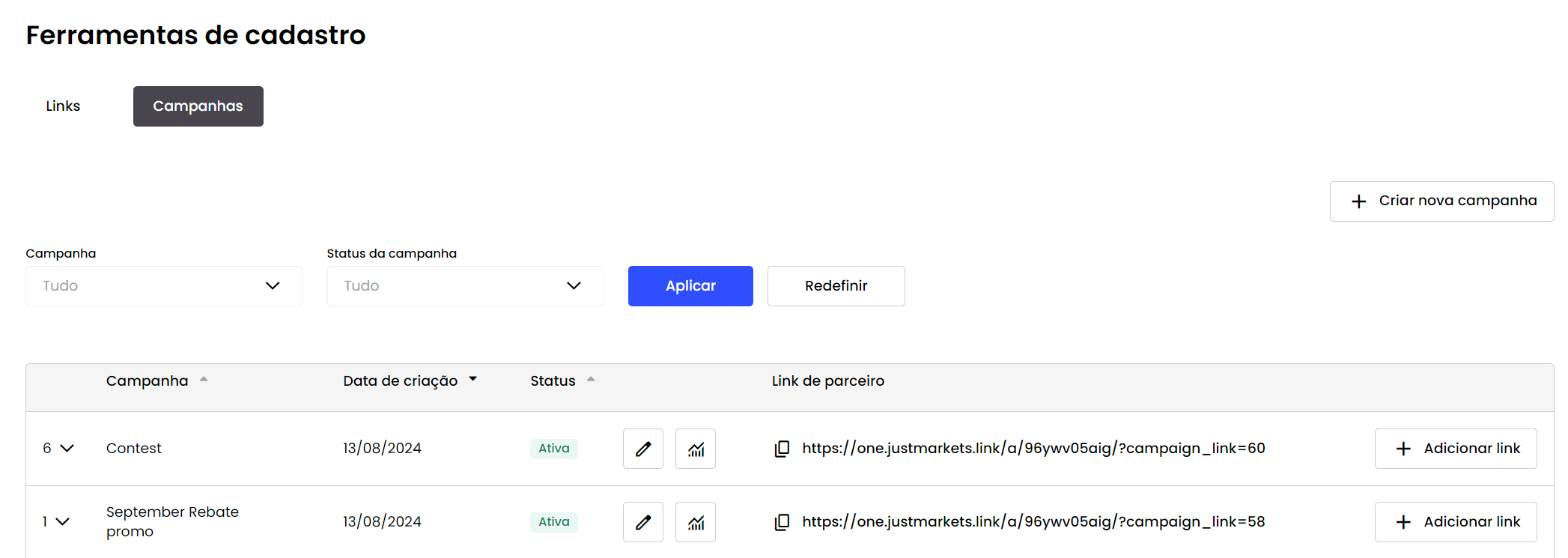Click Ativa badge for September Rebate promo
Viewport: 1568px width, 558px height.
coord(554,522)
